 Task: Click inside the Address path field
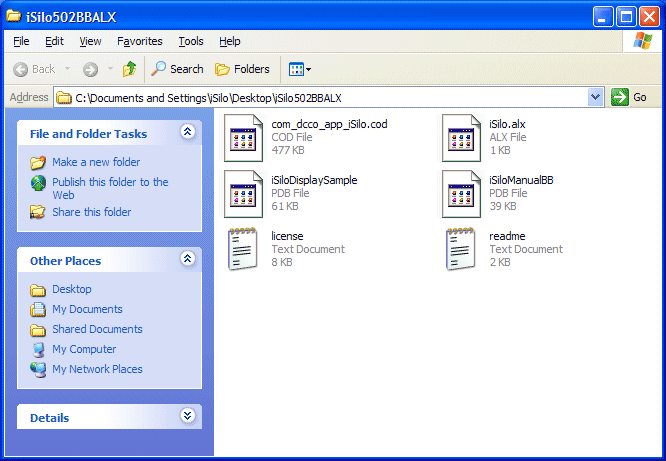320,97
